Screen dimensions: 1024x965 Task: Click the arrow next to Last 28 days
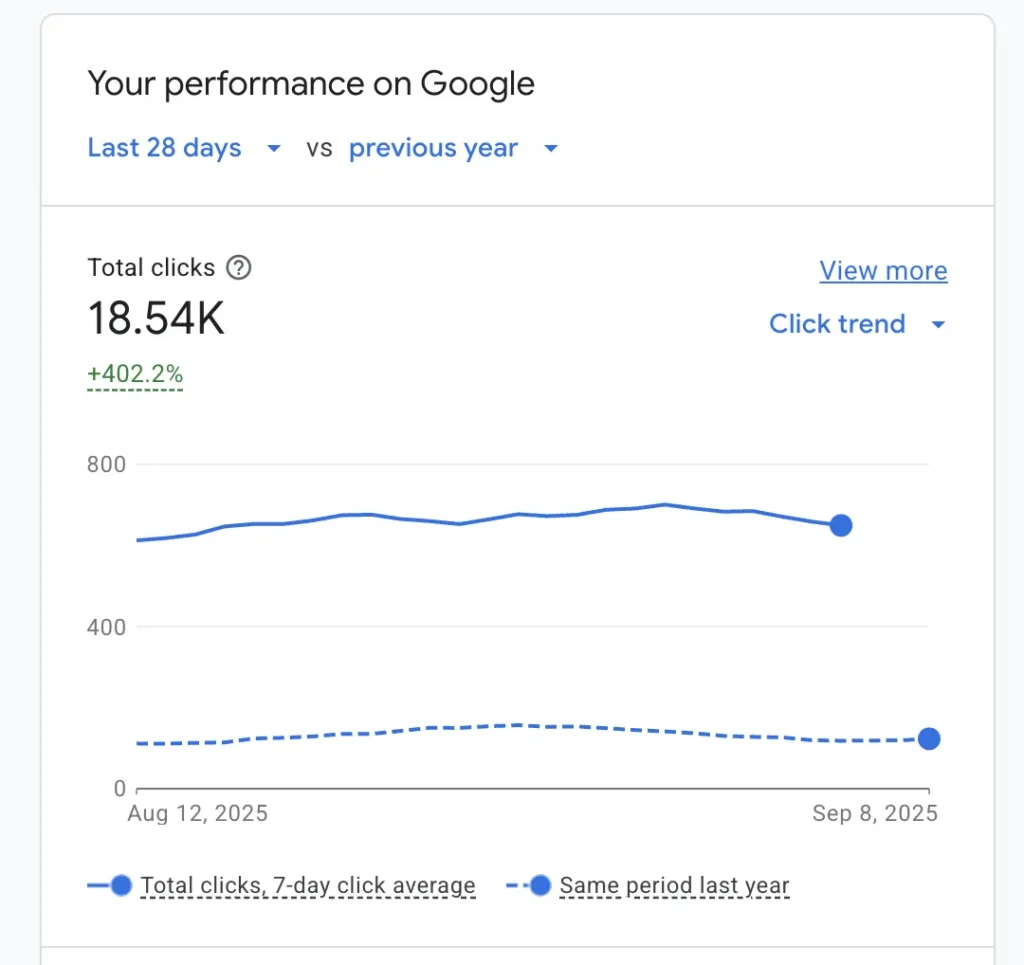[274, 149]
